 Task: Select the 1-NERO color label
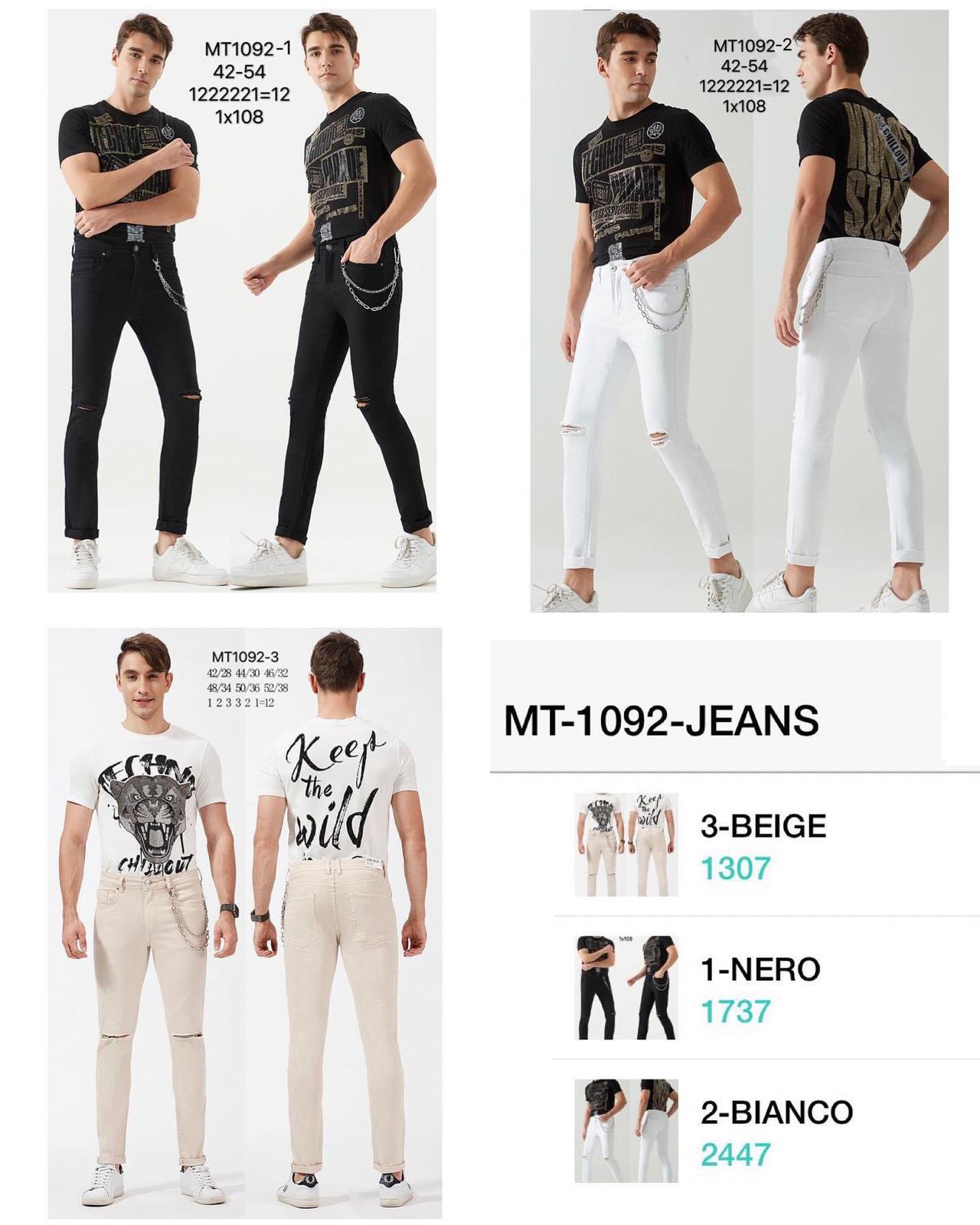(760, 969)
